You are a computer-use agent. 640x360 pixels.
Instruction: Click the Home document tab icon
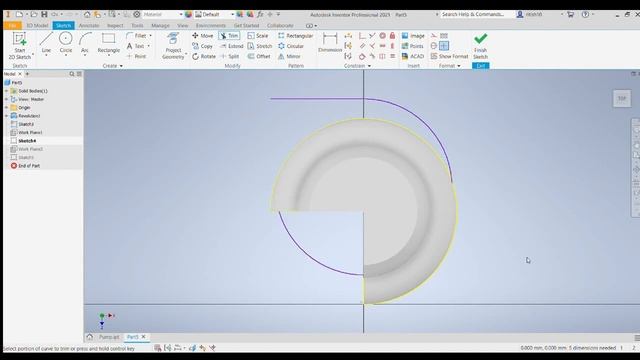point(90,337)
